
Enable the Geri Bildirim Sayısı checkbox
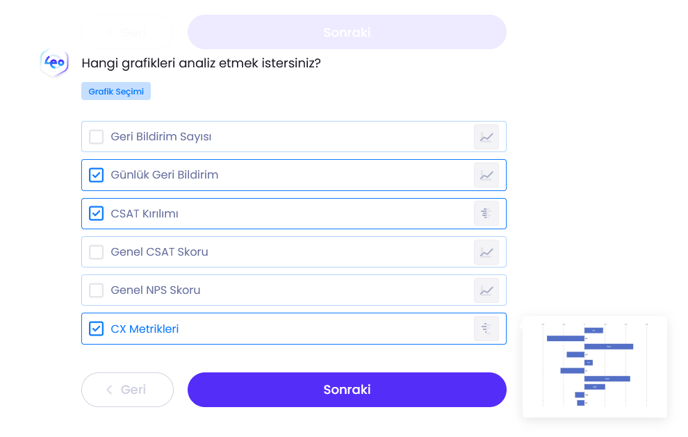96,137
